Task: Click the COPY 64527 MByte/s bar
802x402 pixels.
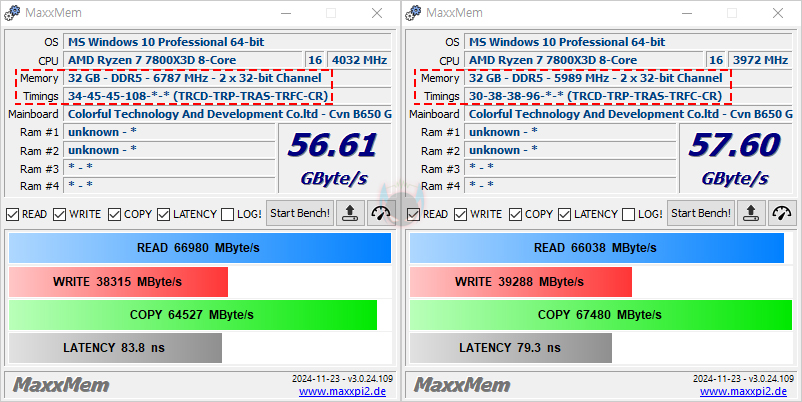Action: point(193,315)
